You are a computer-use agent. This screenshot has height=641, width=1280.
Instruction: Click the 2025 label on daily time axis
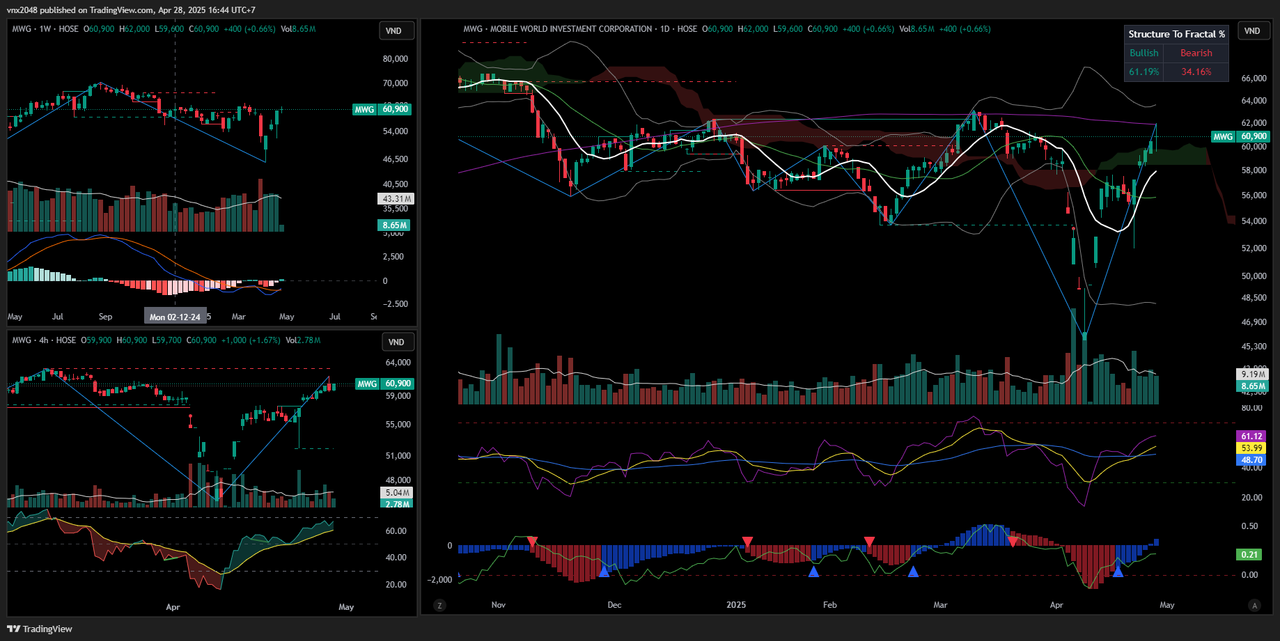[x=736, y=605]
